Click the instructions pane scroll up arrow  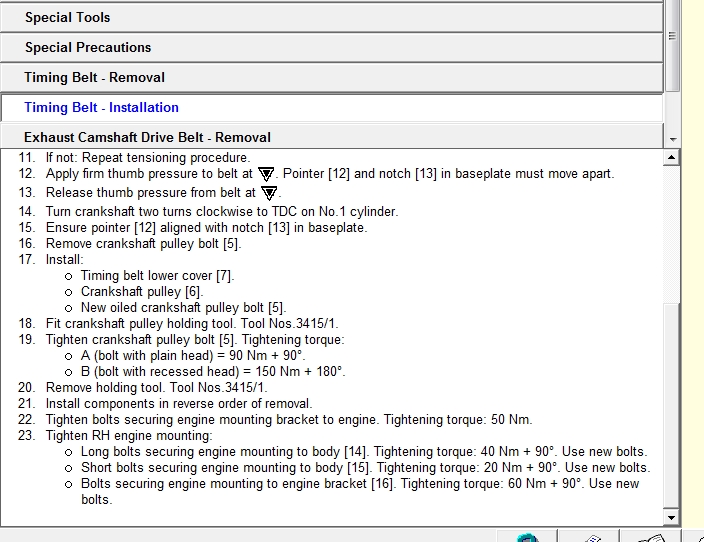672,157
